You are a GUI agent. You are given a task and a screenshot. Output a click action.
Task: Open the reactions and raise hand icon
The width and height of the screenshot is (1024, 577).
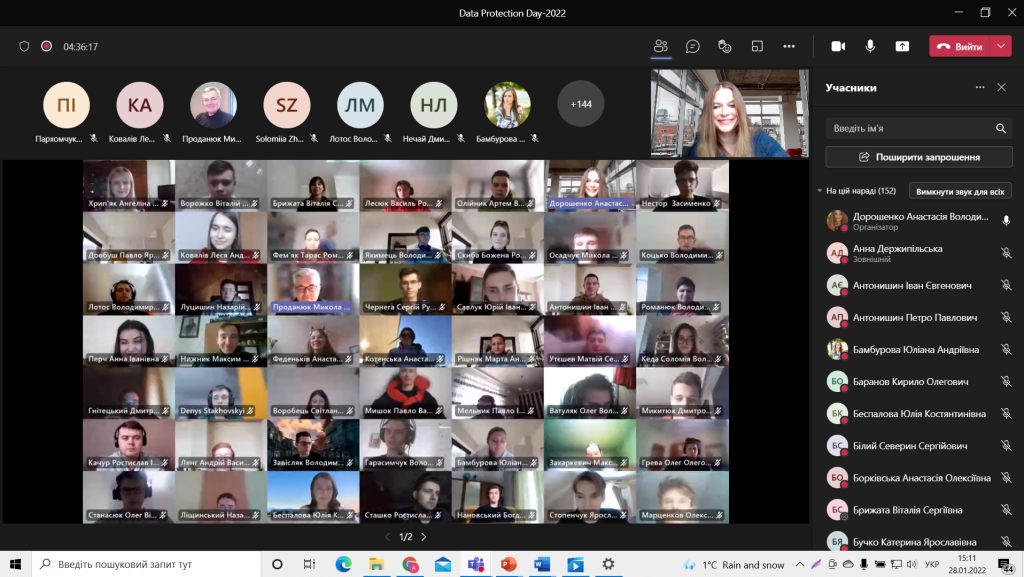coord(725,46)
